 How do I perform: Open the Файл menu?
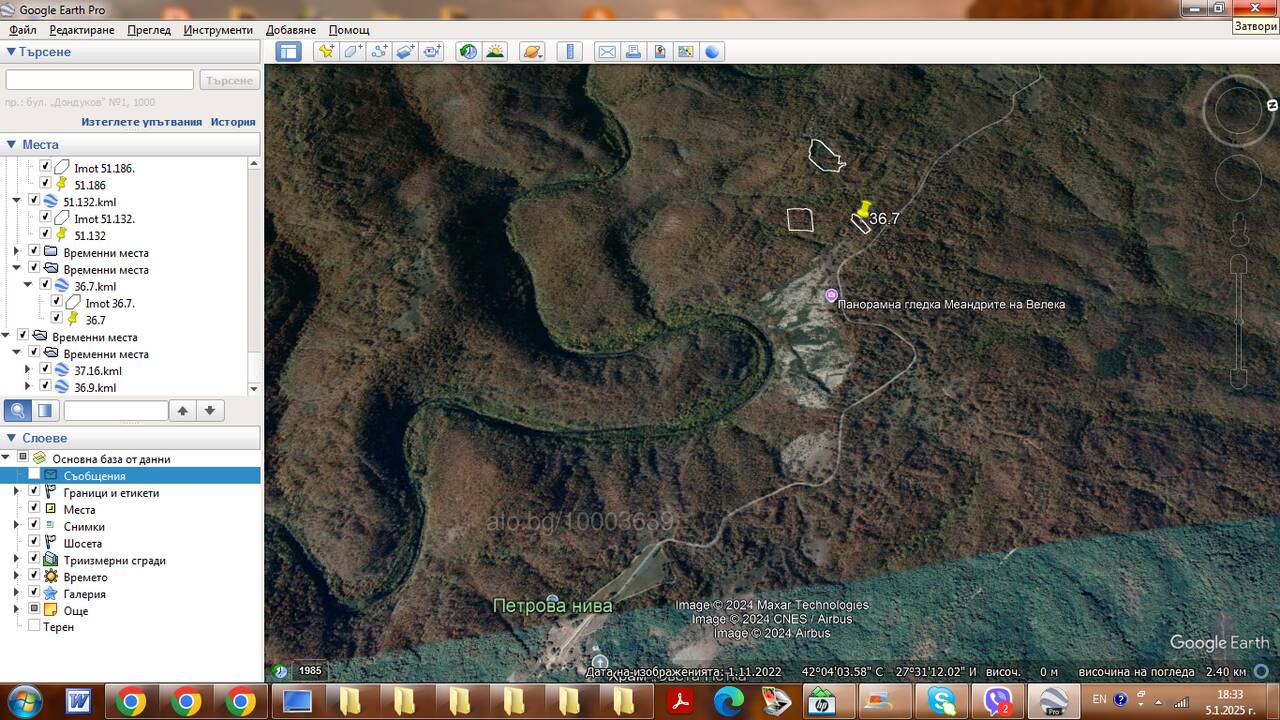tap(23, 30)
